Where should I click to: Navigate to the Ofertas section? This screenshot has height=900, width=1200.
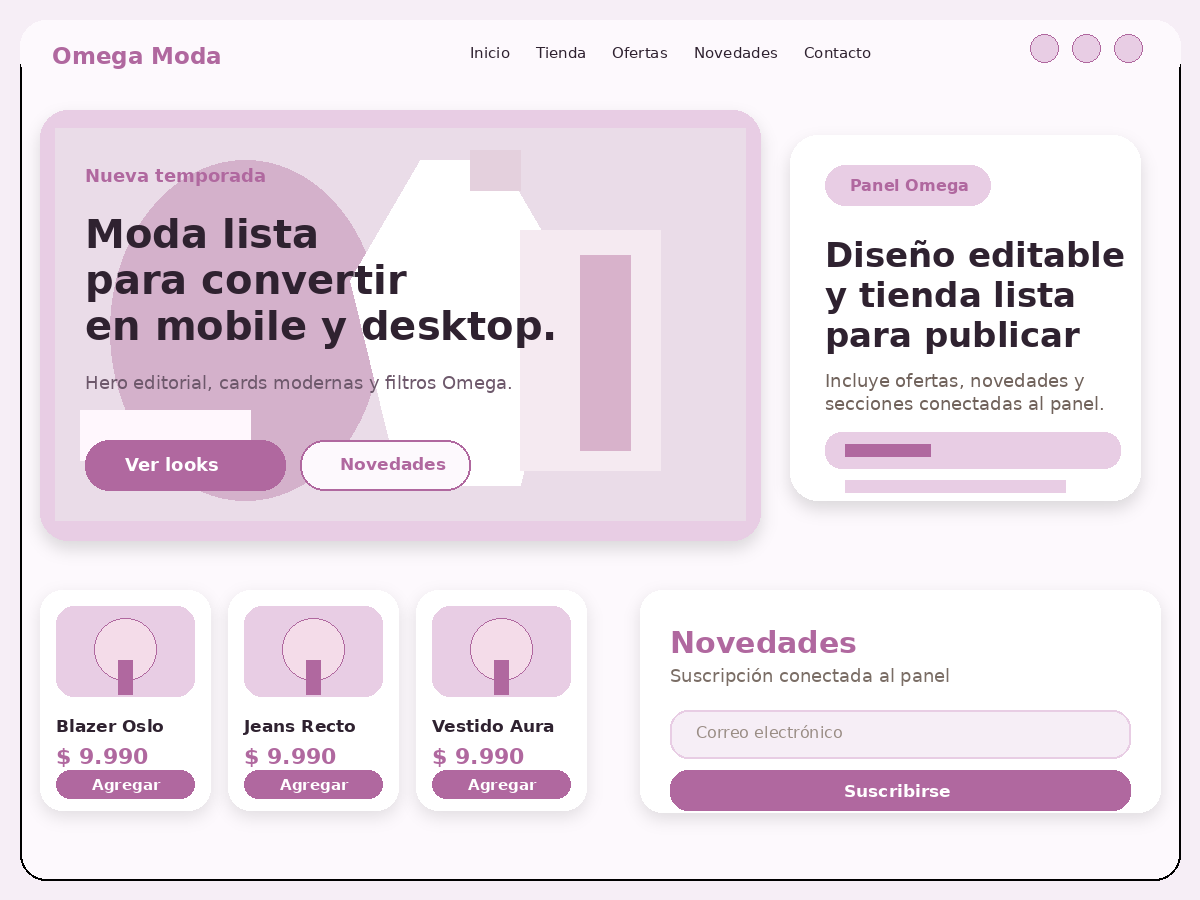pyautogui.click(x=639, y=53)
